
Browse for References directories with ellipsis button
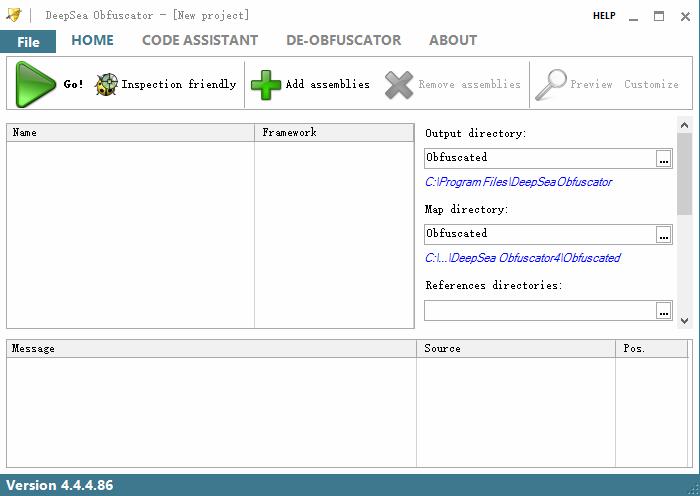(x=664, y=310)
